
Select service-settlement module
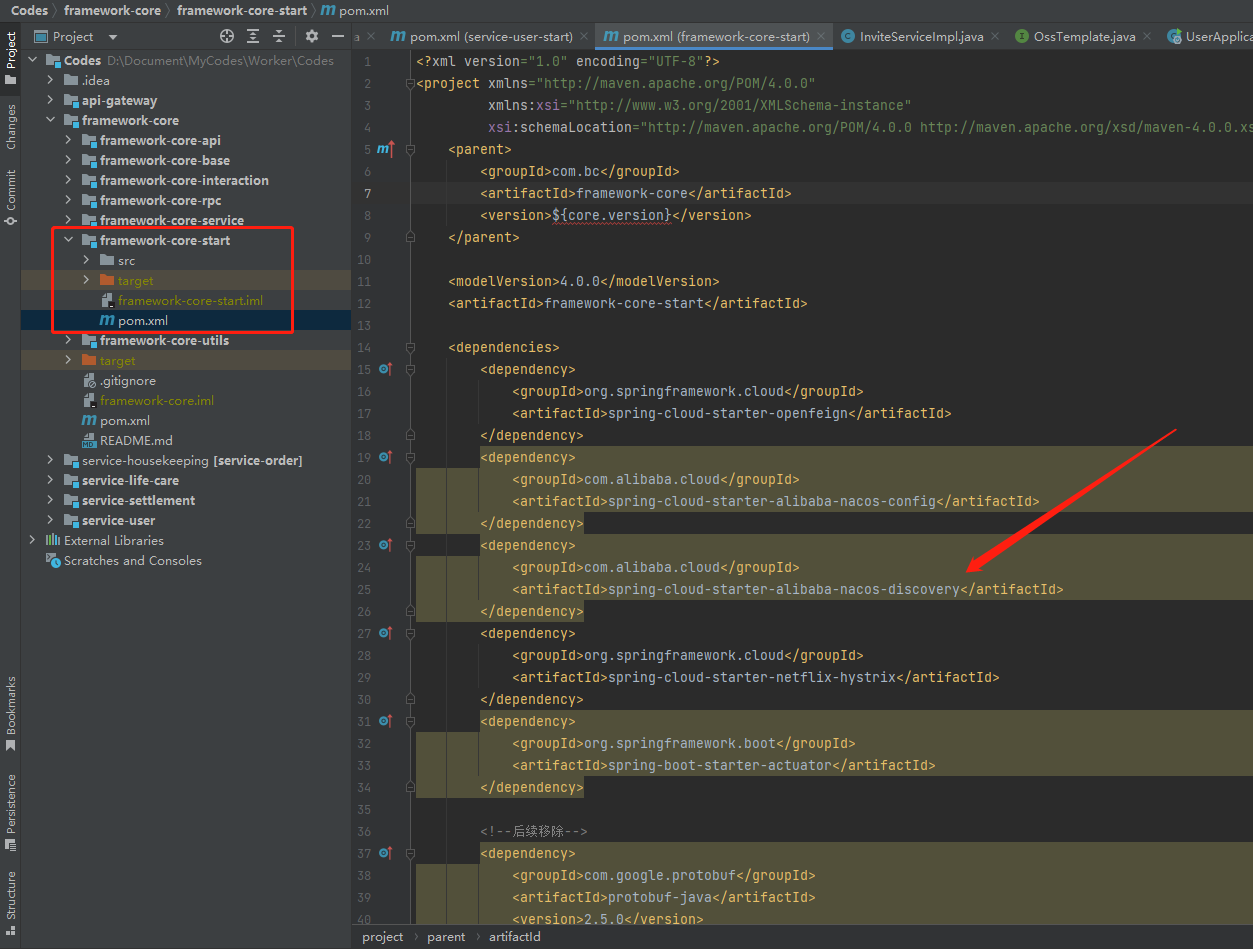138,500
